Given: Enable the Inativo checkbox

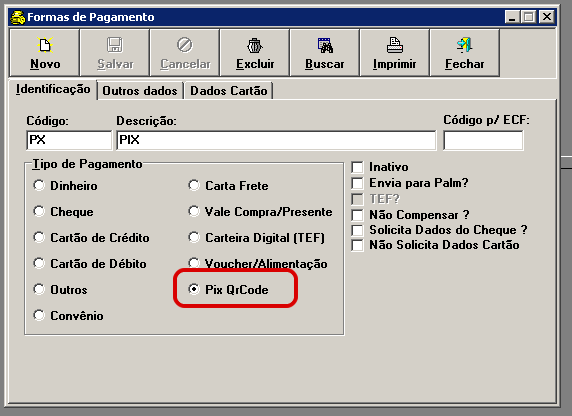Looking at the screenshot, I should tap(357, 167).
